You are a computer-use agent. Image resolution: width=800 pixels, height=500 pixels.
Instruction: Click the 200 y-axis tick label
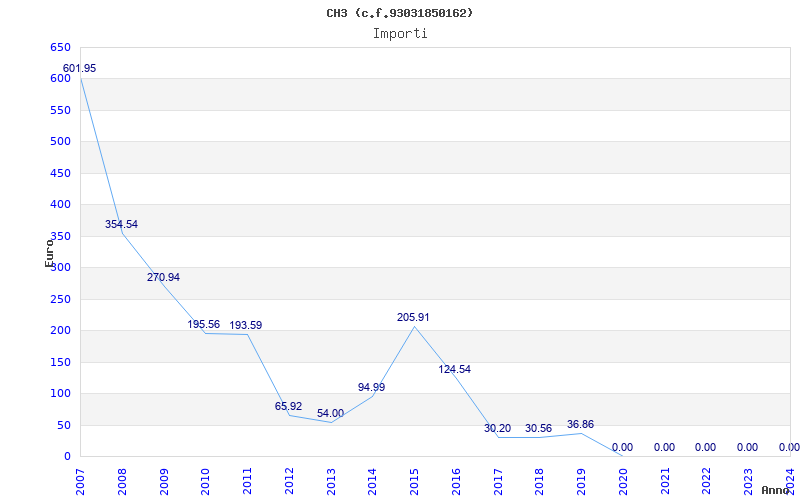60,331
